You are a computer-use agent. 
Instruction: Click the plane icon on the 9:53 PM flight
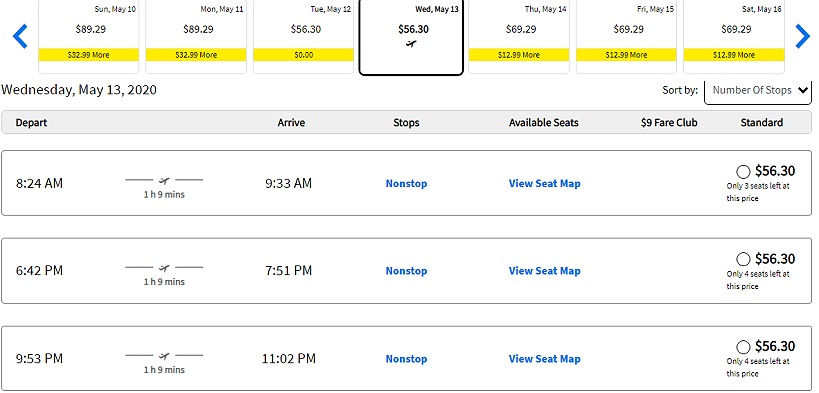tap(164, 356)
